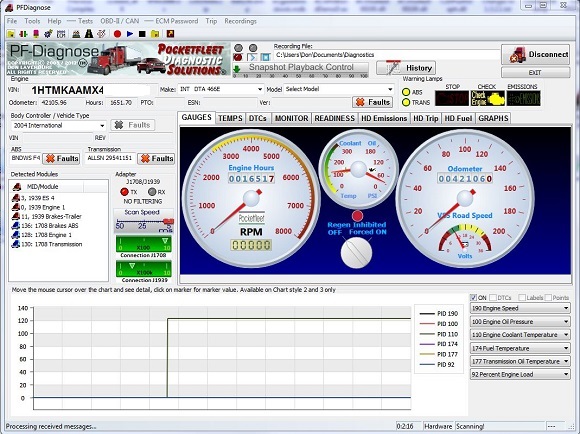Click the ECM calendar toolbar icon
This screenshot has height=434, width=580.
tap(61, 34)
